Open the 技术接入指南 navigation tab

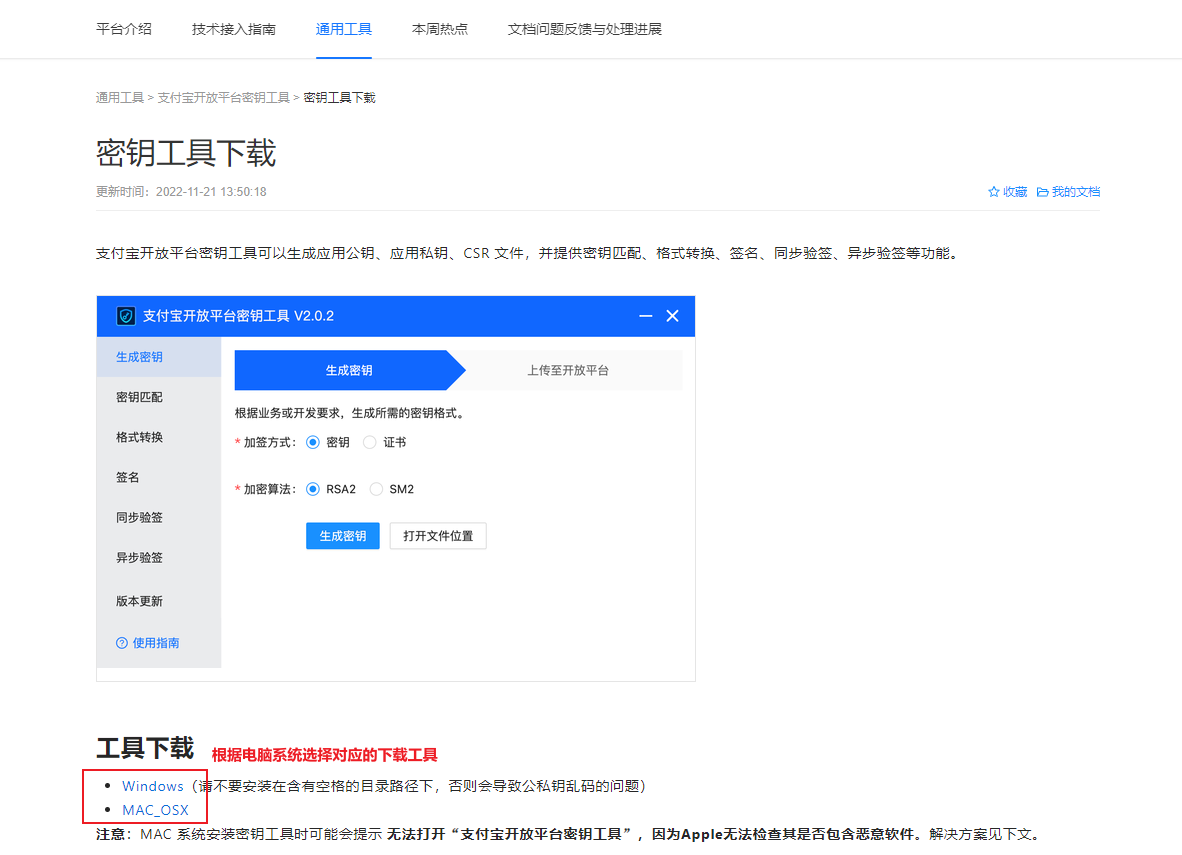coord(234,29)
